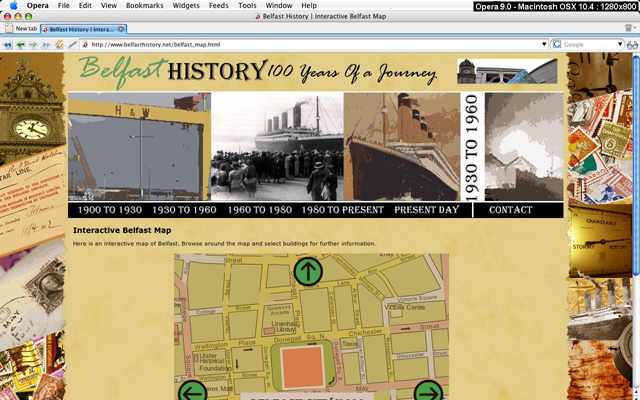Reload the page with the orange reload icon
This screenshot has height=400, width=640.
60,44
